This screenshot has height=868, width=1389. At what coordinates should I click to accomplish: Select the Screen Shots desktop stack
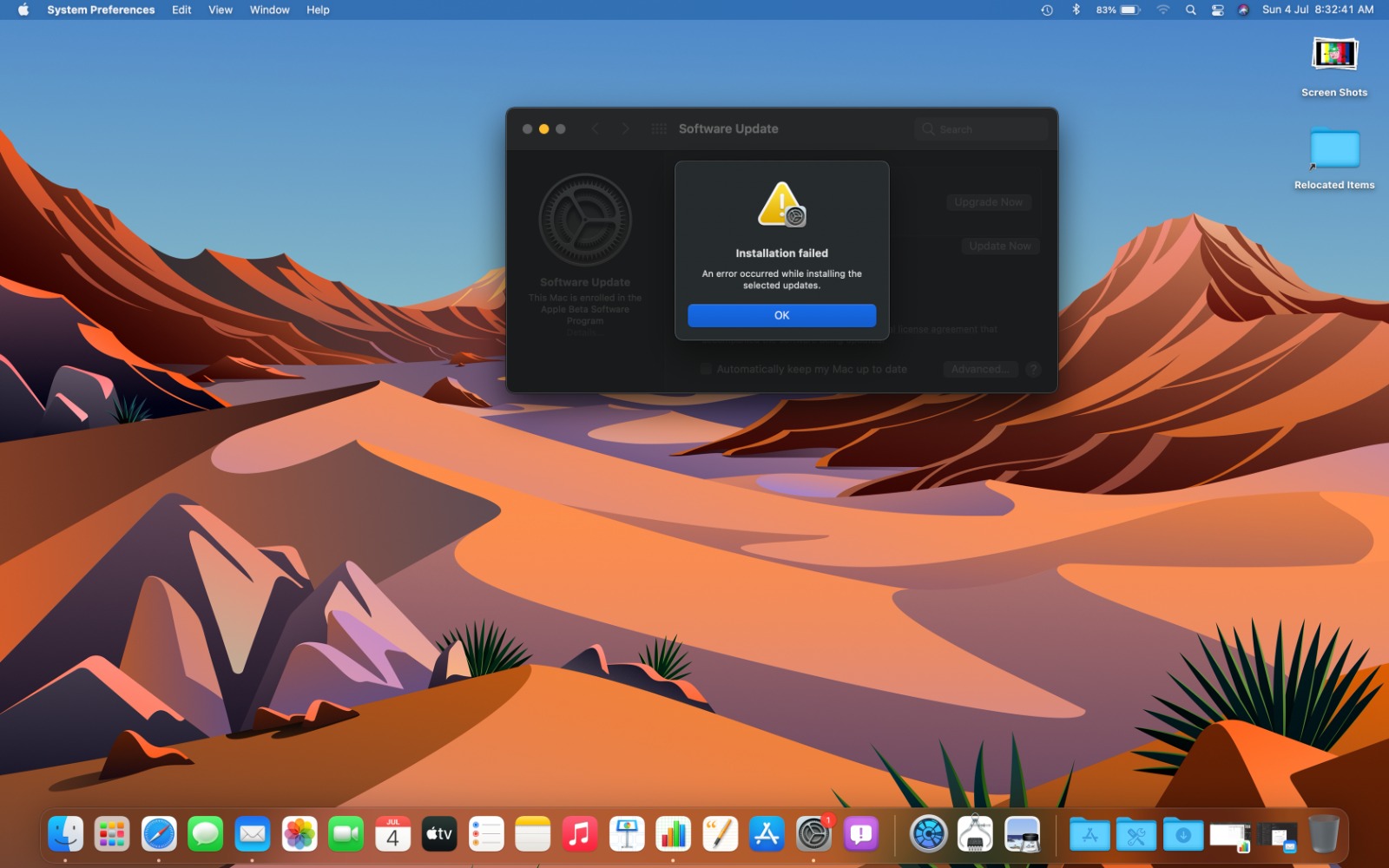pyautogui.click(x=1334, y=56)
